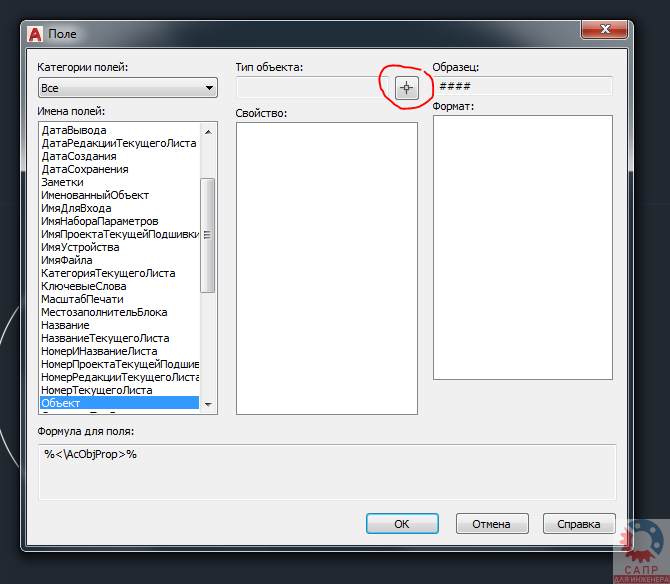Click the Формат list box

[x=523, y=247]
